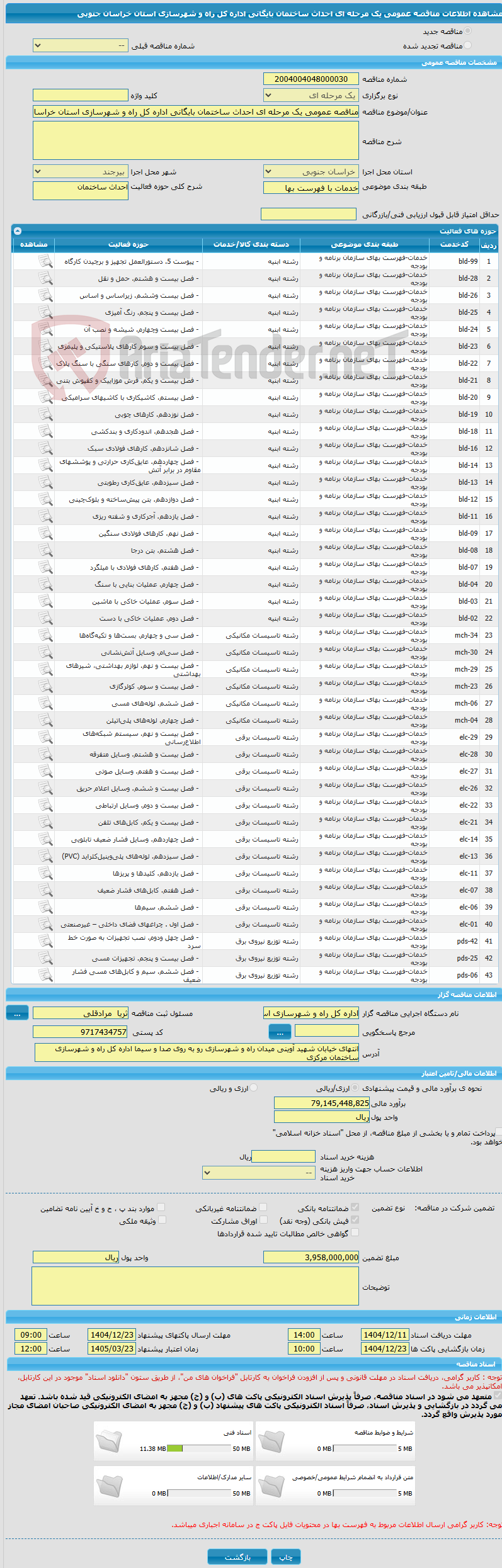This screenshot has width=502, height=1568.
Task: Open view magnifier icon for row elc-26
Action: click(45, 788)
